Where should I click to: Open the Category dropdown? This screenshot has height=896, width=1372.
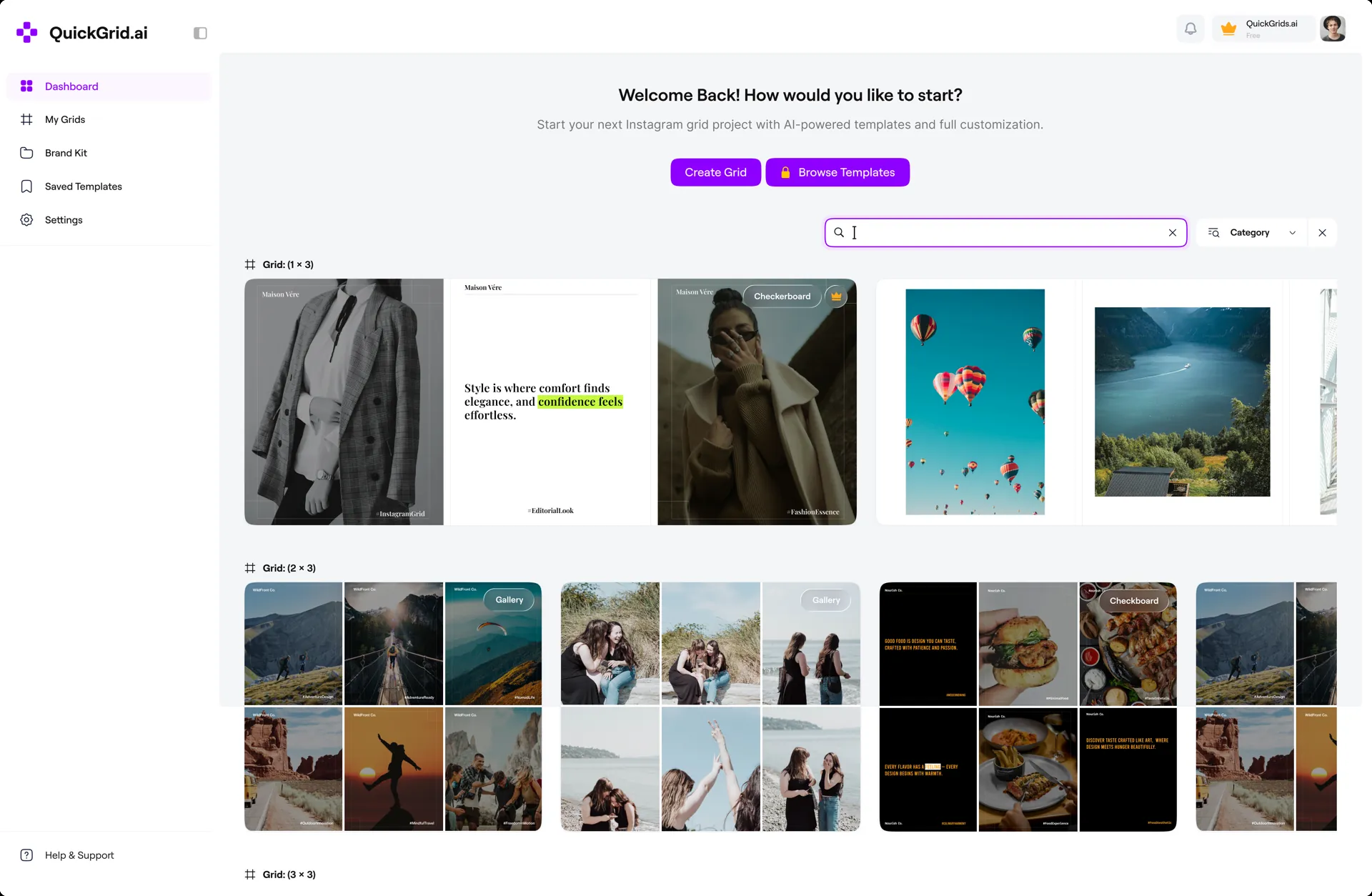(x=1252, y=233)
